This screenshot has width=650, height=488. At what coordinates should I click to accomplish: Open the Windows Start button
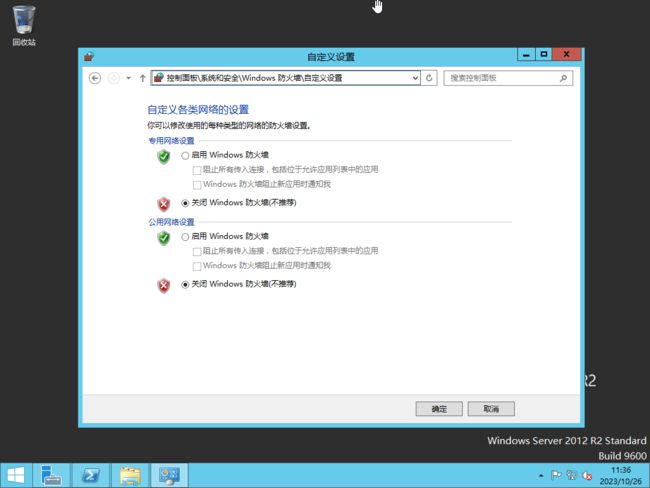pyautogui.click(x=15, y=475)
